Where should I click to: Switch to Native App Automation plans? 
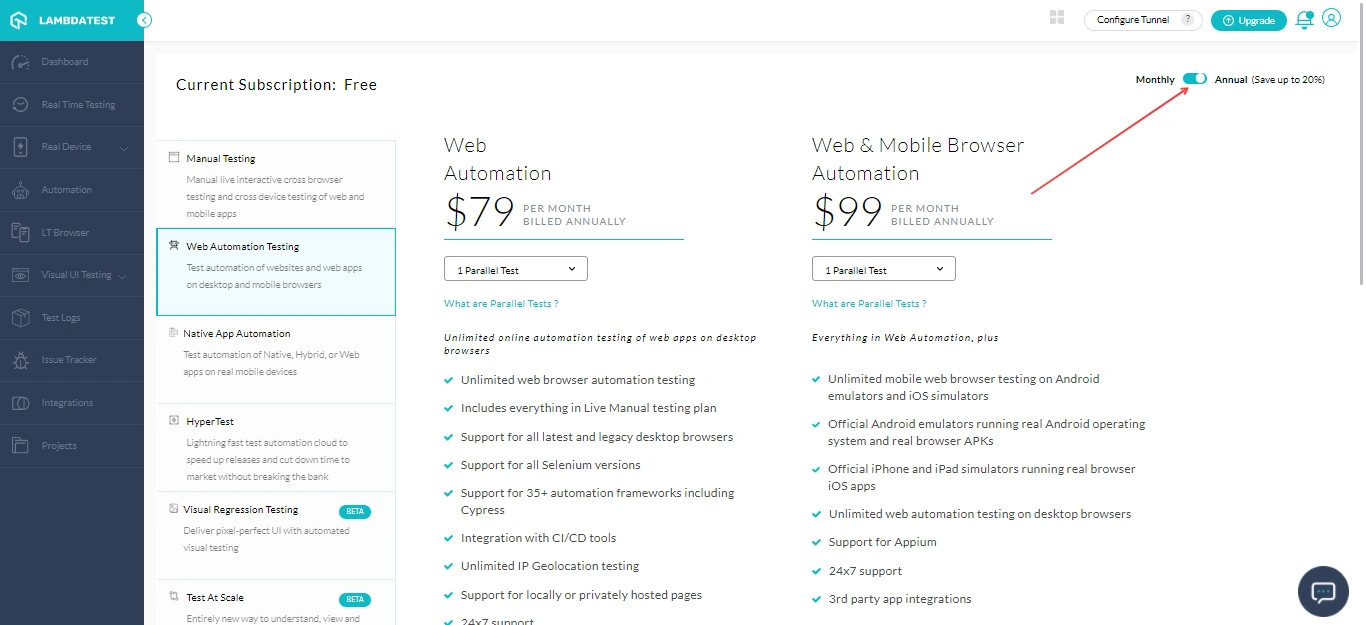[275, 352]
